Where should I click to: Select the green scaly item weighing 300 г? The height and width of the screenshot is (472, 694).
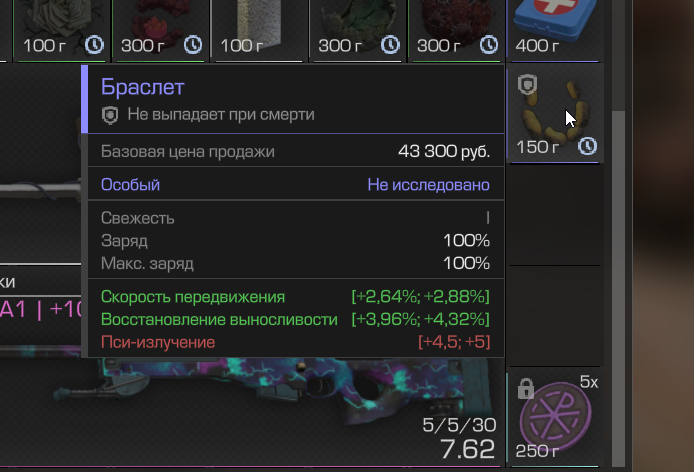(355, 30)
